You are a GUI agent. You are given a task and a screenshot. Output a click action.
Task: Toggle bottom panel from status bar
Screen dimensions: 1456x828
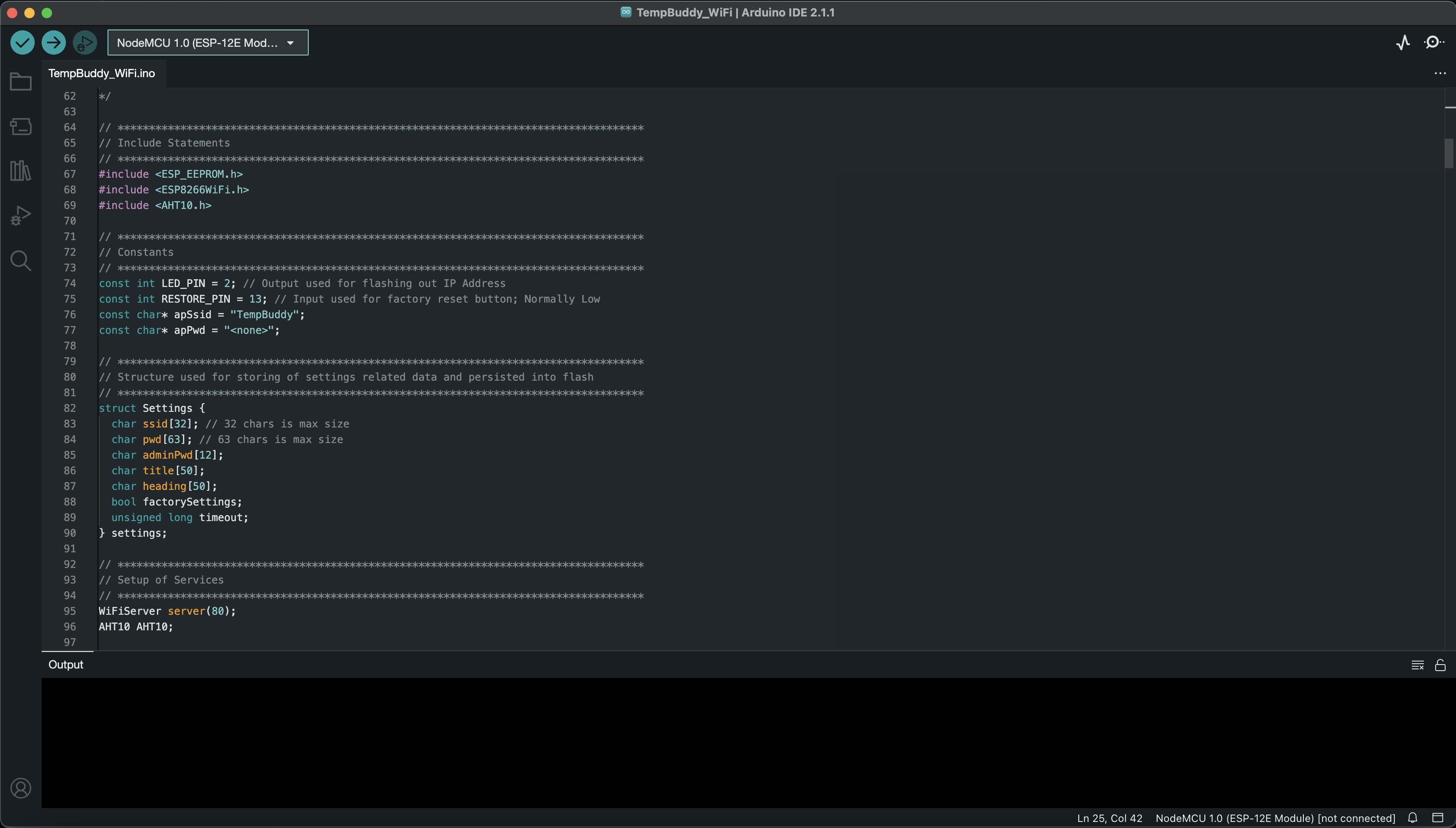pyautogui.click(x=1438, y=818)
